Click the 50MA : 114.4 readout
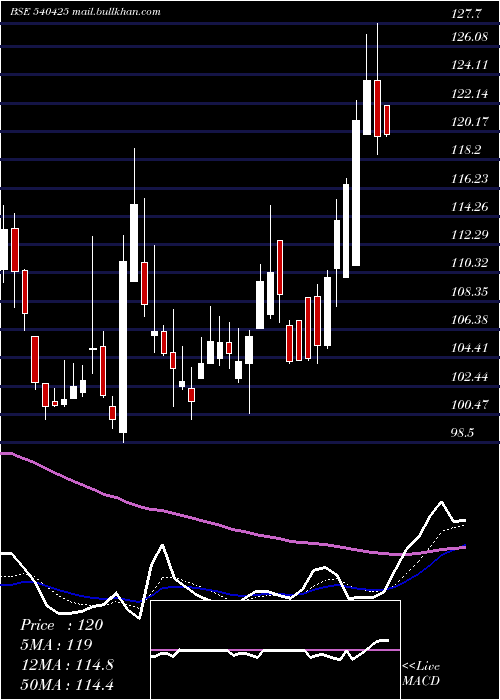Viewport: 500px width, 700px height. pyautogui.click(x=67, y=684)
